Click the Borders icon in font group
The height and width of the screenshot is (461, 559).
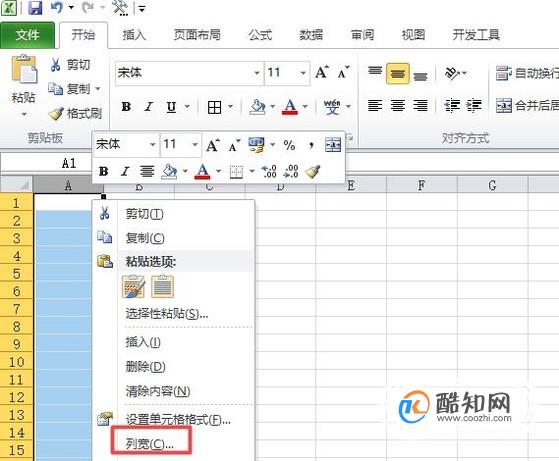(215, 107)
